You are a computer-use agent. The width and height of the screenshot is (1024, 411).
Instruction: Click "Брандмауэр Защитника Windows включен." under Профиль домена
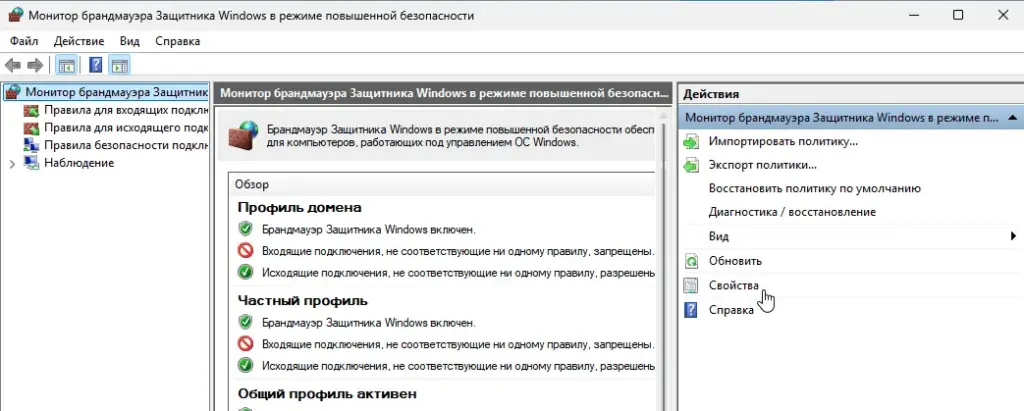369,230
